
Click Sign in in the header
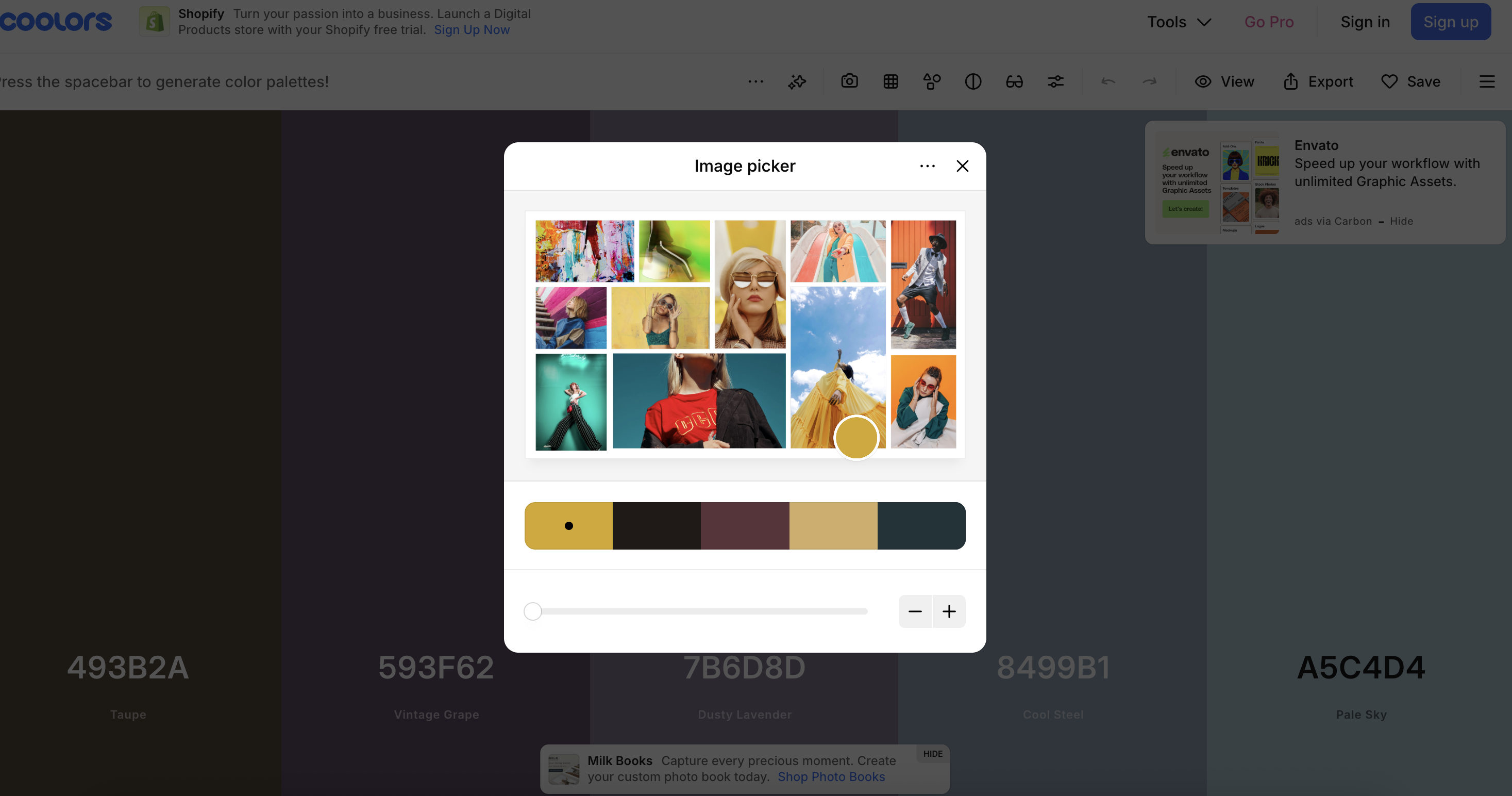click(1365, 22)
